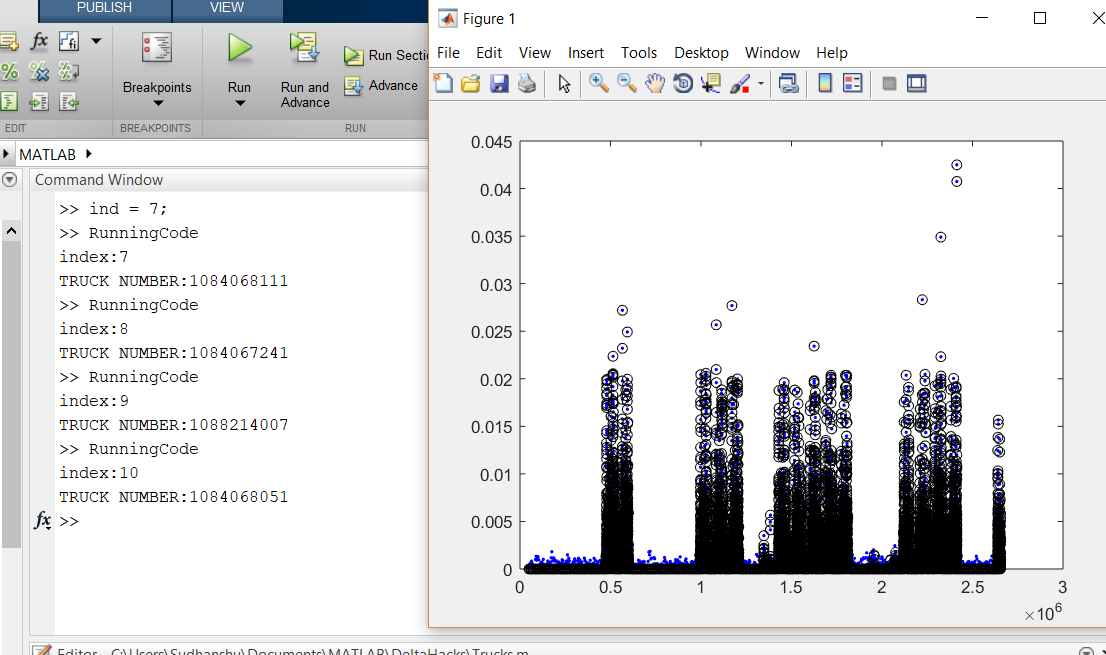The image size is (1106, 655).
Task: Click the Show Plot Tools and Dock icon
Action: pos(917,83)
